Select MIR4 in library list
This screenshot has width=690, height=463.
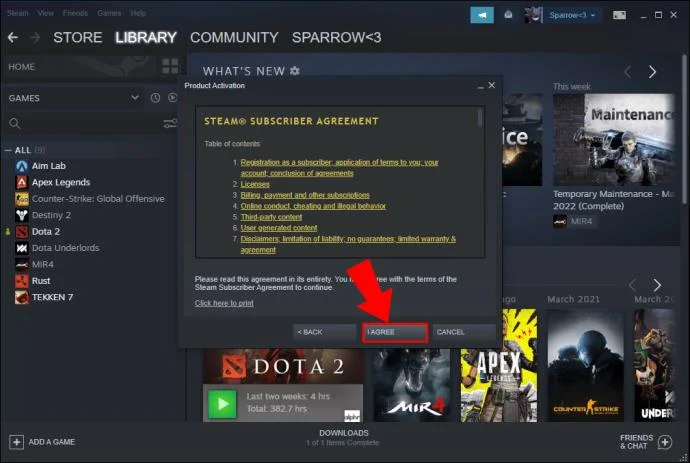click(x=43, y=264)
